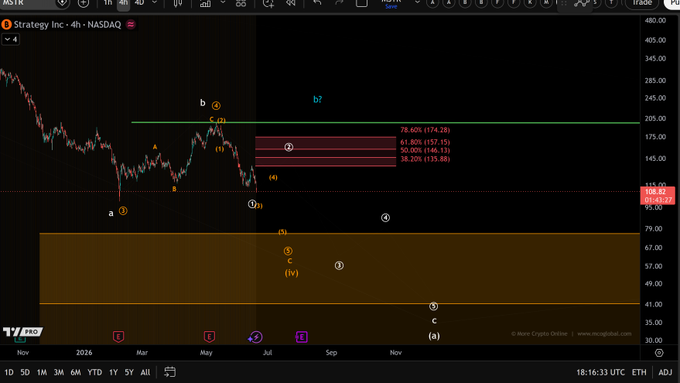Select white 'a' label near February low
This screenshot has width=680, height=383.
tap(111, 213)
